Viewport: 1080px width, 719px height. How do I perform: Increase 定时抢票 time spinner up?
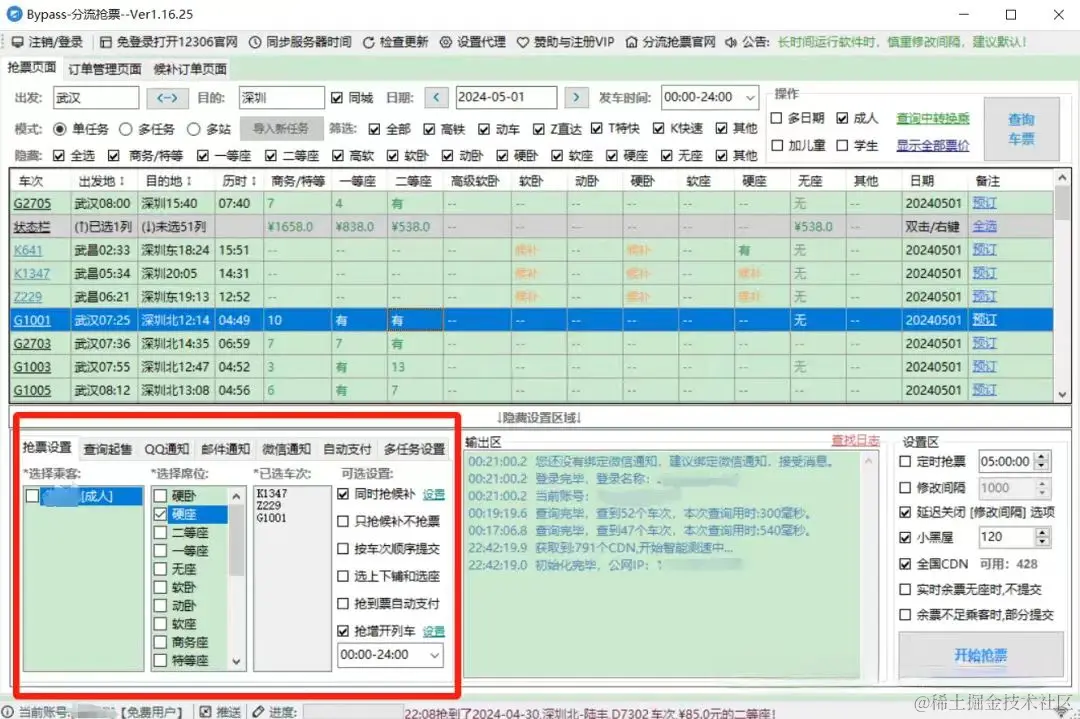(1041, 457)
